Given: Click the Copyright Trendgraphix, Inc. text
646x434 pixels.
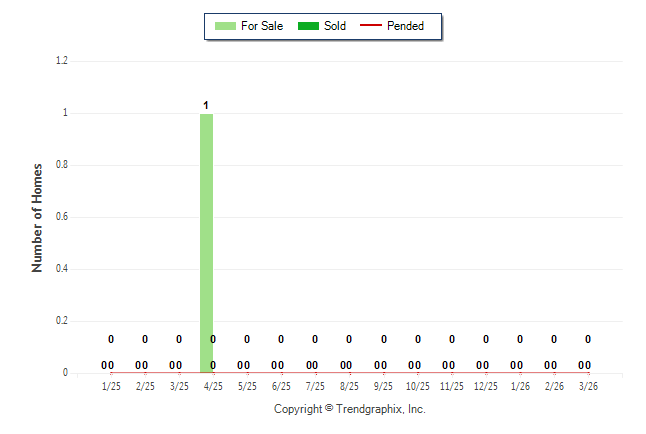Looking at the screenshot, I should 350,409.
